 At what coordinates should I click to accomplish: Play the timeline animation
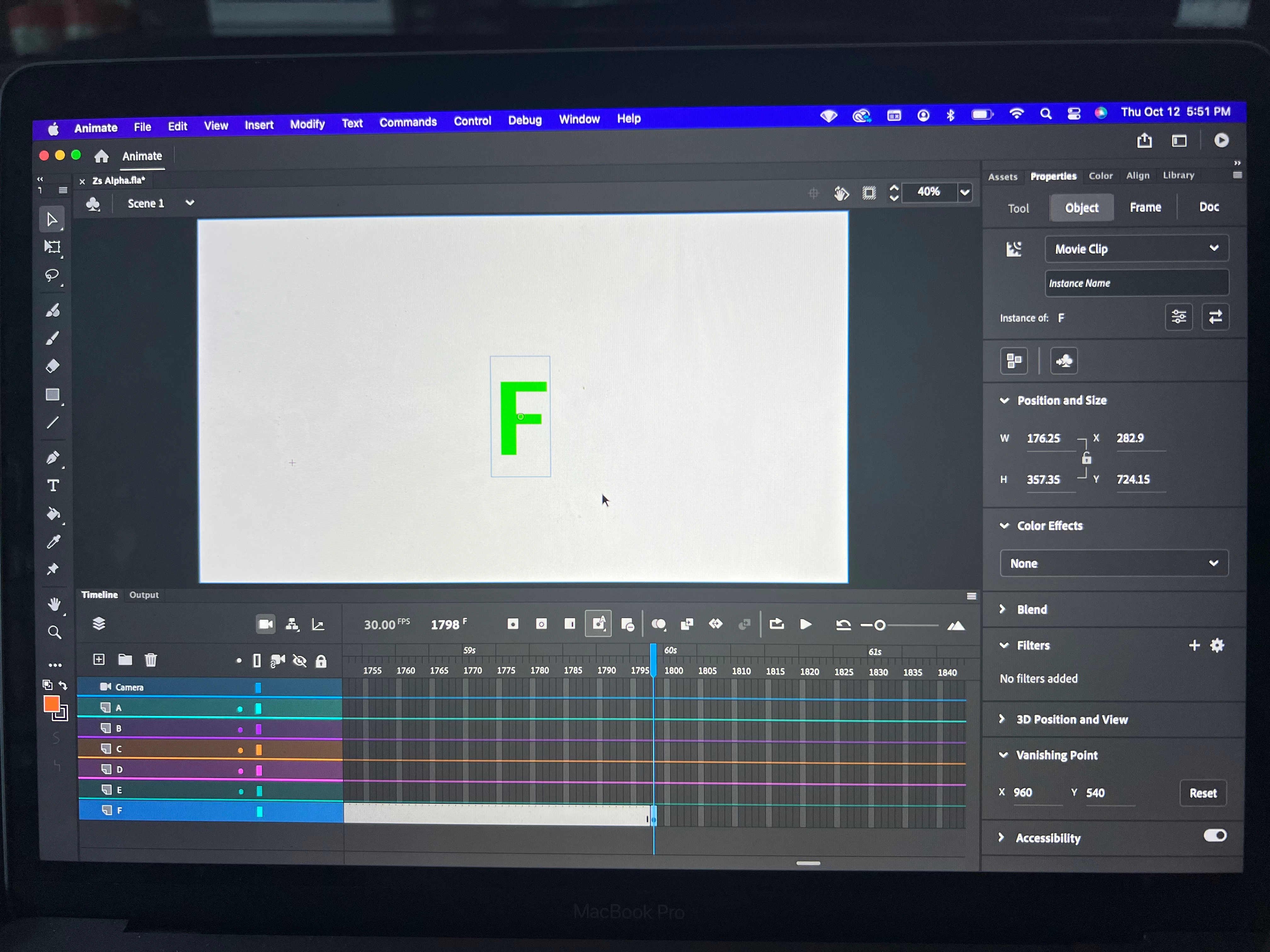(x=805, y=624)
